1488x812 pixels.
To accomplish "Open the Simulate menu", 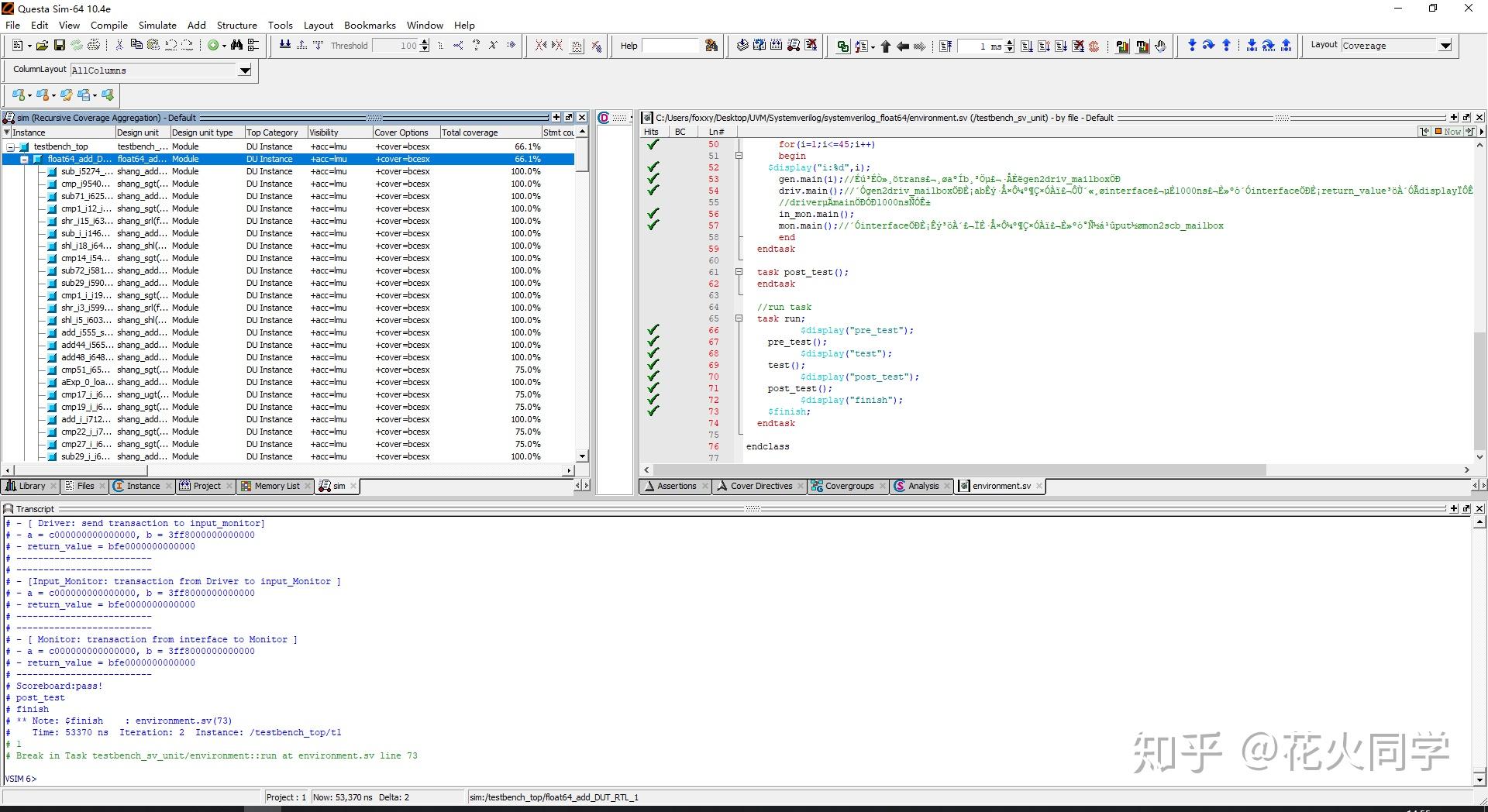I will click(x=157, y=25).
